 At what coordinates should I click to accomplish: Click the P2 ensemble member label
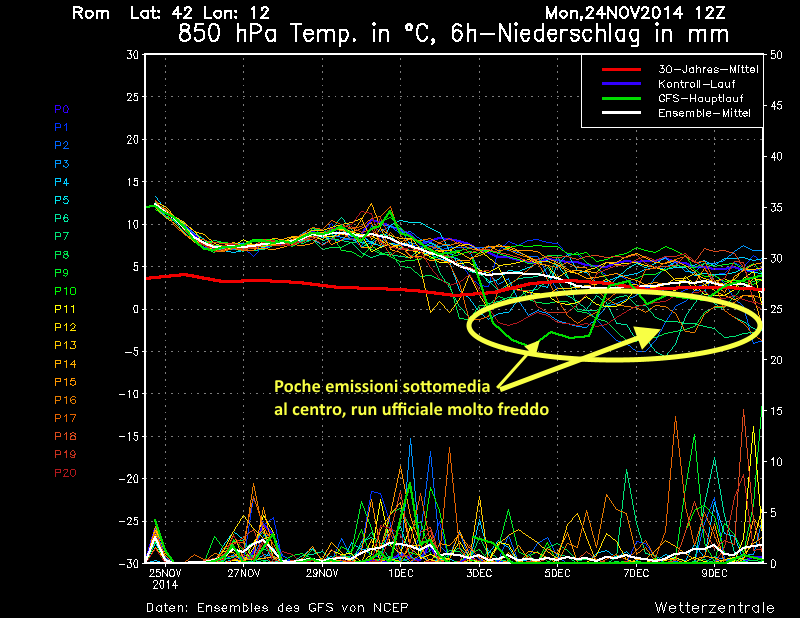[x=61, y=145]
